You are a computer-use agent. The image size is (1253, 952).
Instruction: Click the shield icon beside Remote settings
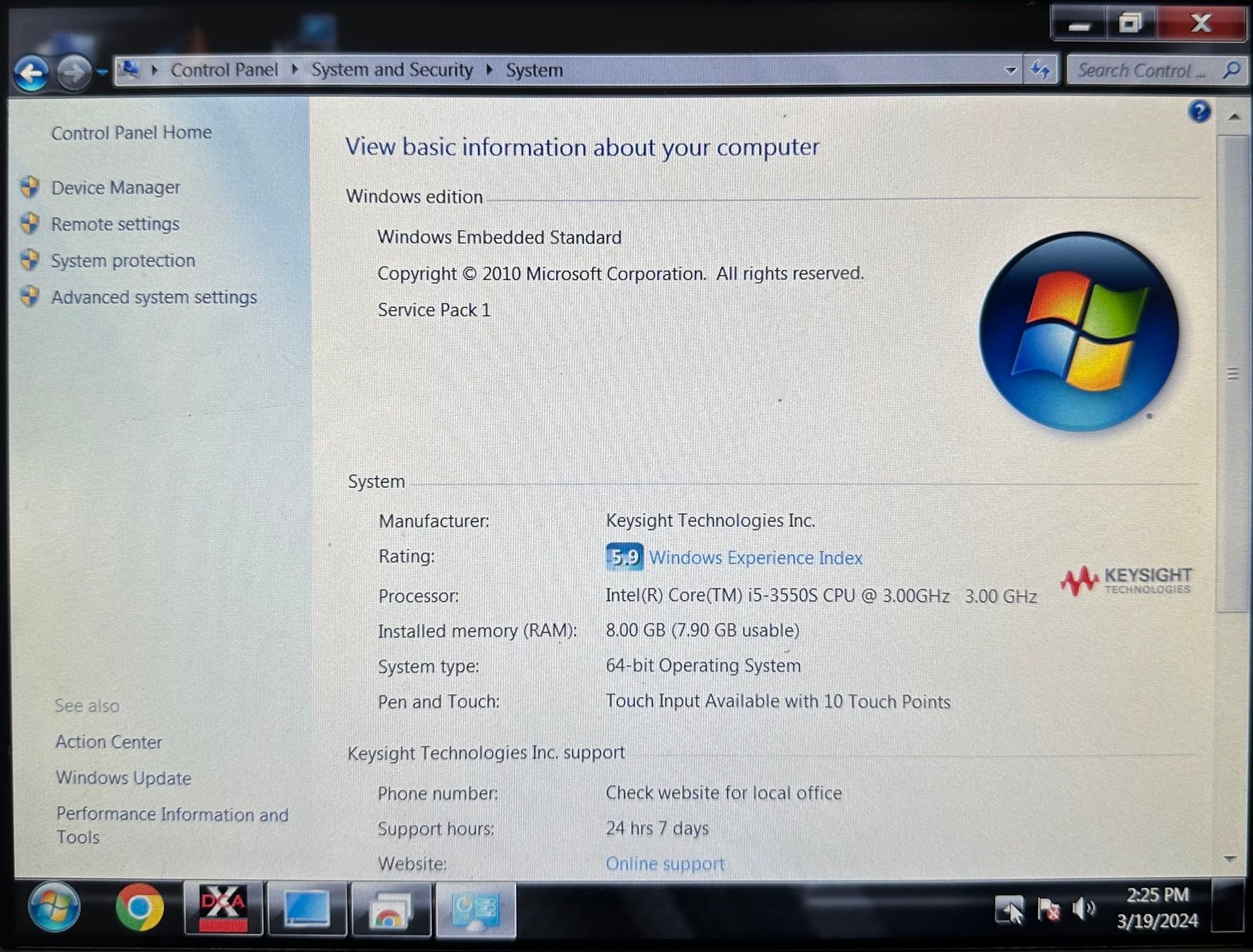pos(31,223)
